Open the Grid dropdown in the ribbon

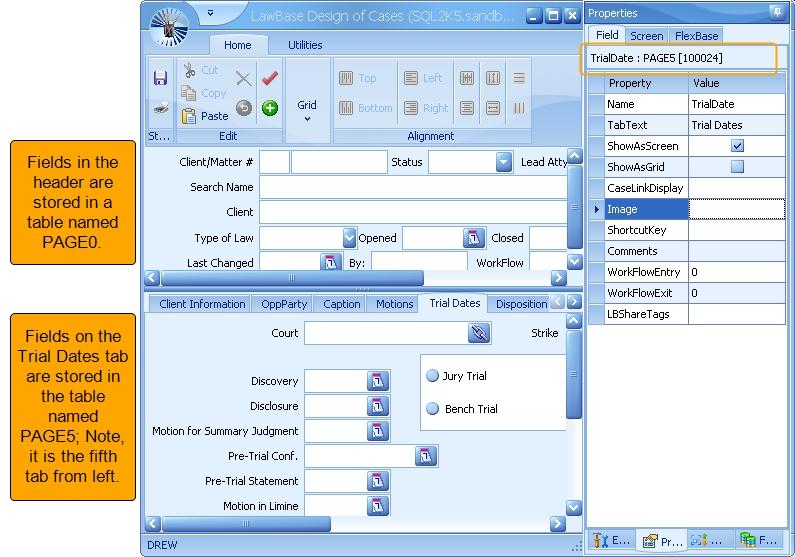307,111
